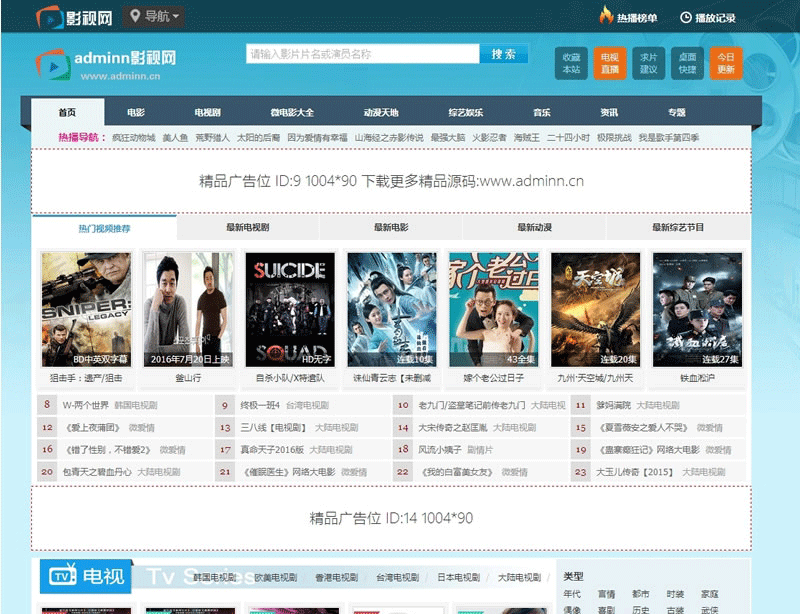This screenshot has height=614, width=800.
Task: Click the 求片建议 button
Action: click(648, 63)
